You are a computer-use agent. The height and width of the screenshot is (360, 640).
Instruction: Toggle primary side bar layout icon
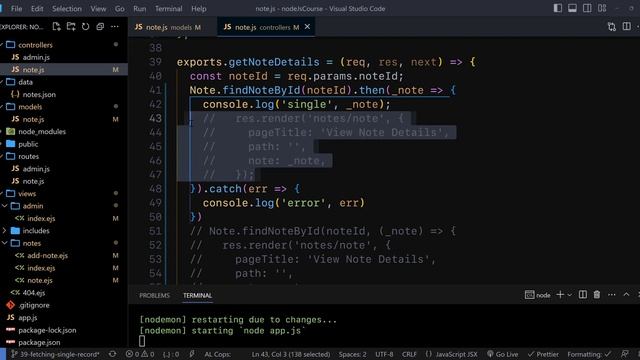558,8
